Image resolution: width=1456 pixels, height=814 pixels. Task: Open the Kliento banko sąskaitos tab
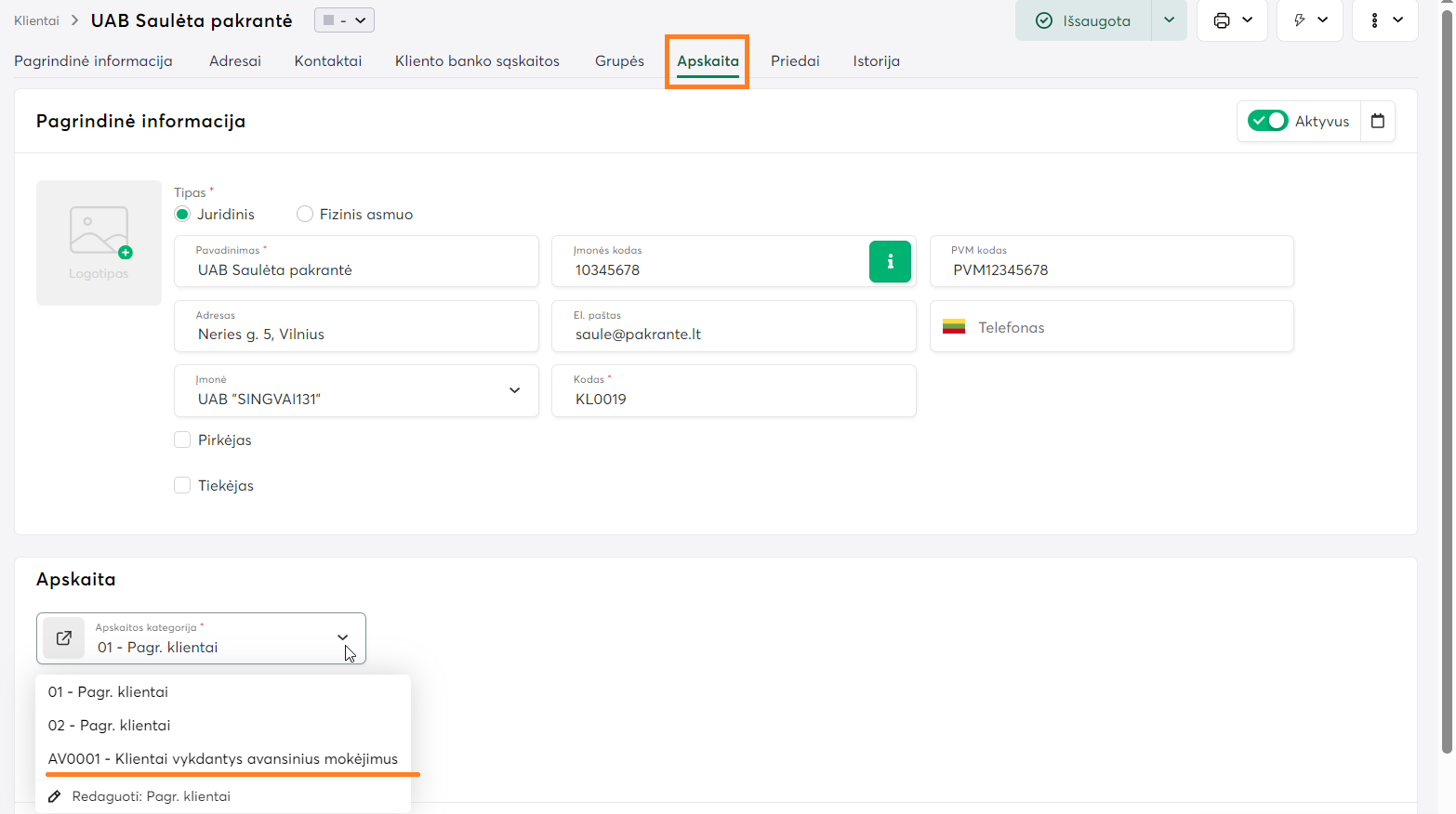tap(477, 61)
